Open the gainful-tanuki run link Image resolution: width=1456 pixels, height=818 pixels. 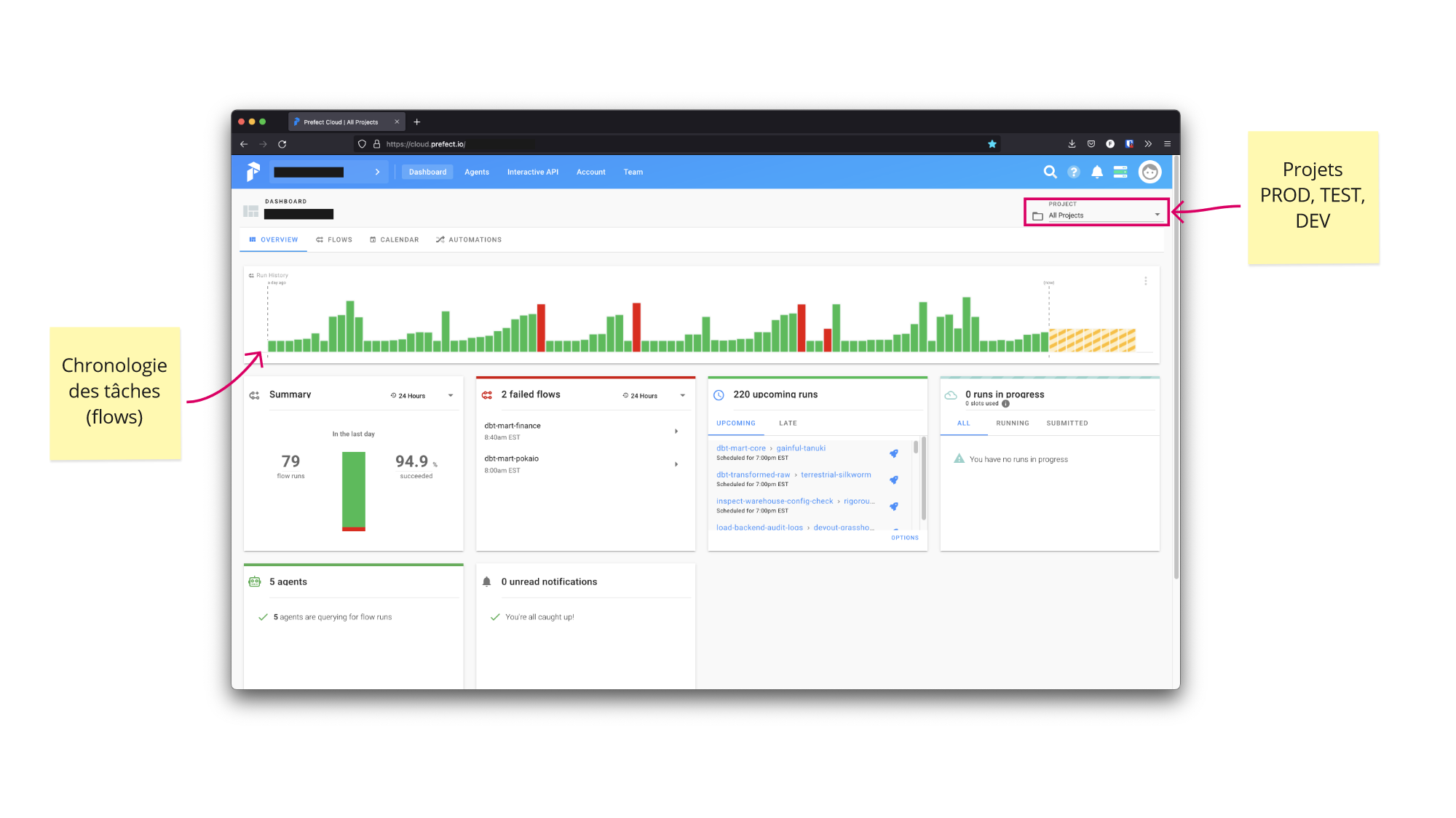click(x=801, y=448)
